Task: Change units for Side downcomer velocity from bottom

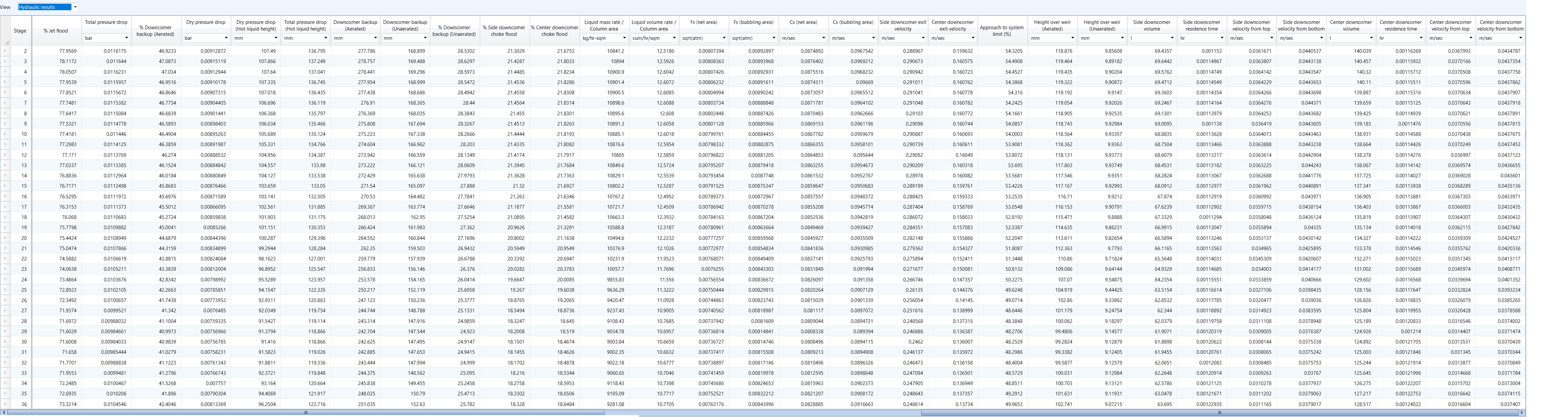Action: [1302, 38]
